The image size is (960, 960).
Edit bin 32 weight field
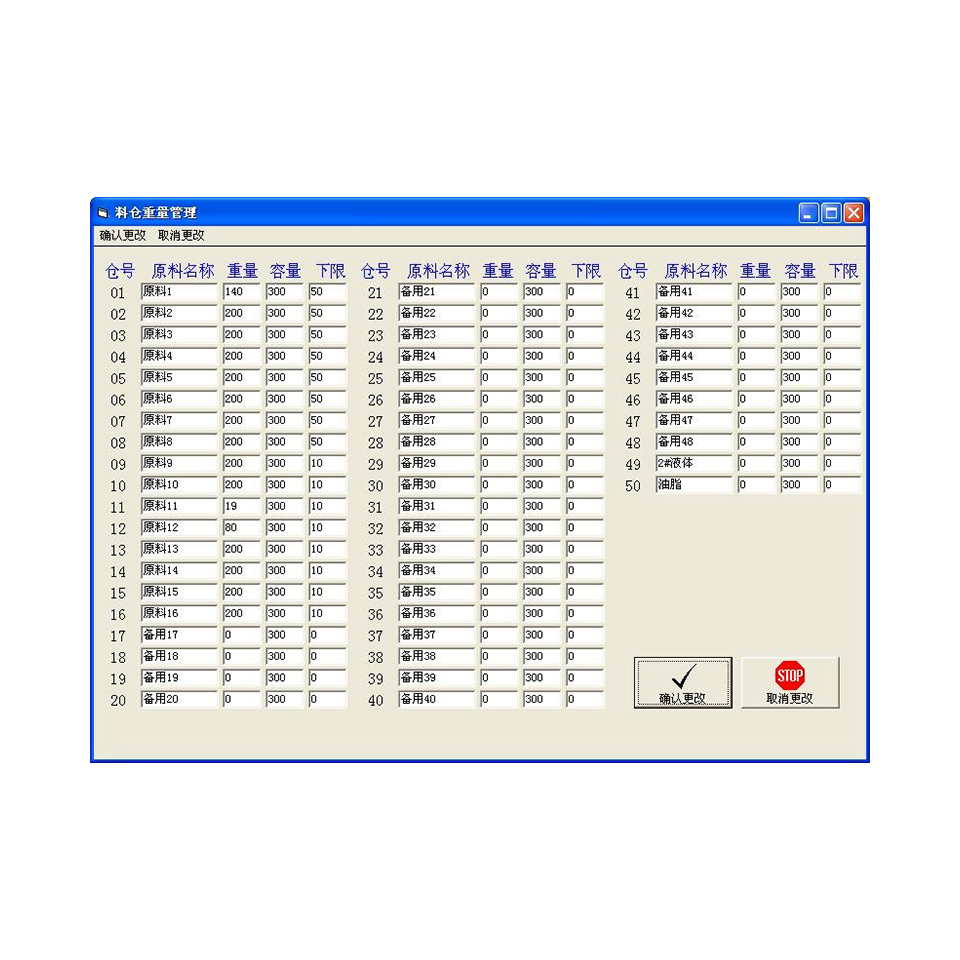[x=499, y=528]
